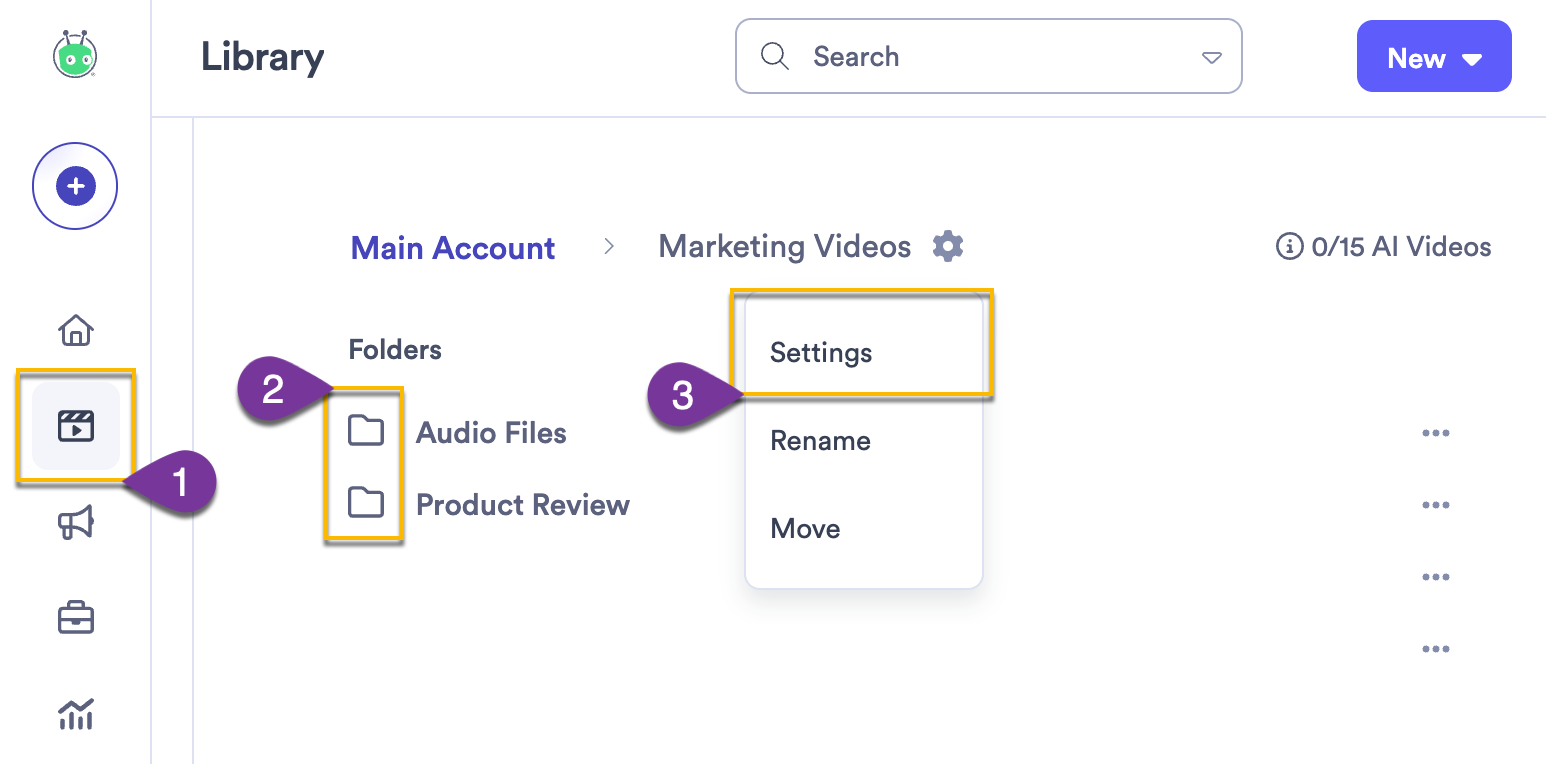Open the Home icon in sidebar
Screen dimensions: 1546x764
[76, 329]
